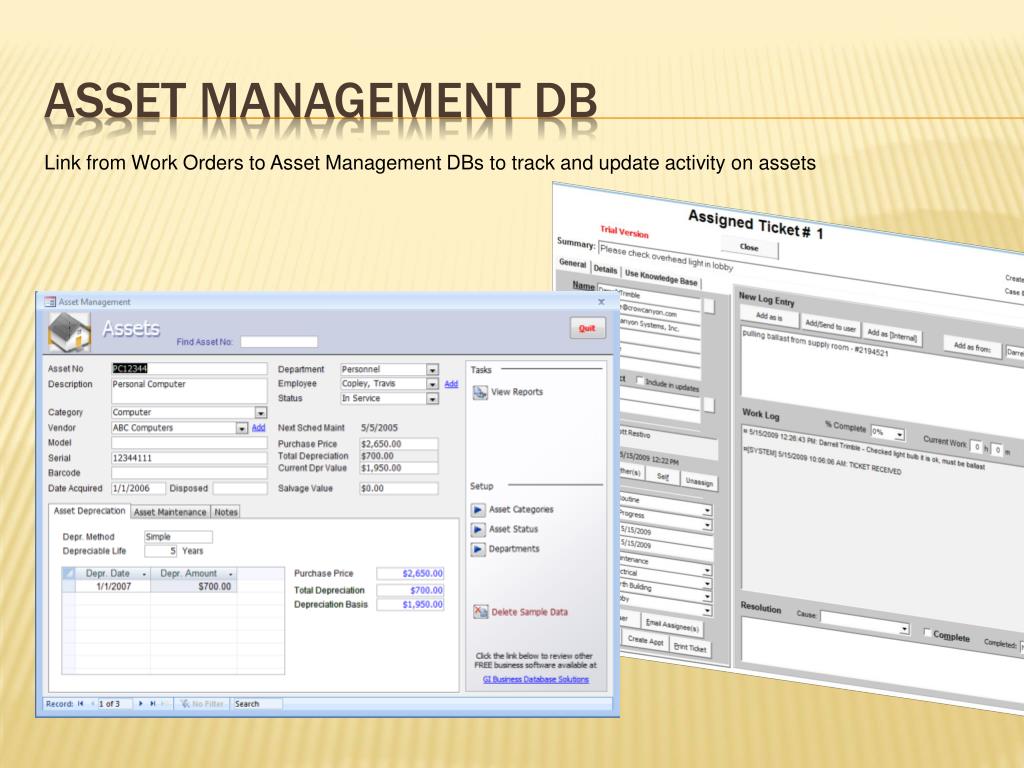Click Date Acquired field showing 1/1/2006
This screenshot has width=1024, height=768.
tap(138, 488)
